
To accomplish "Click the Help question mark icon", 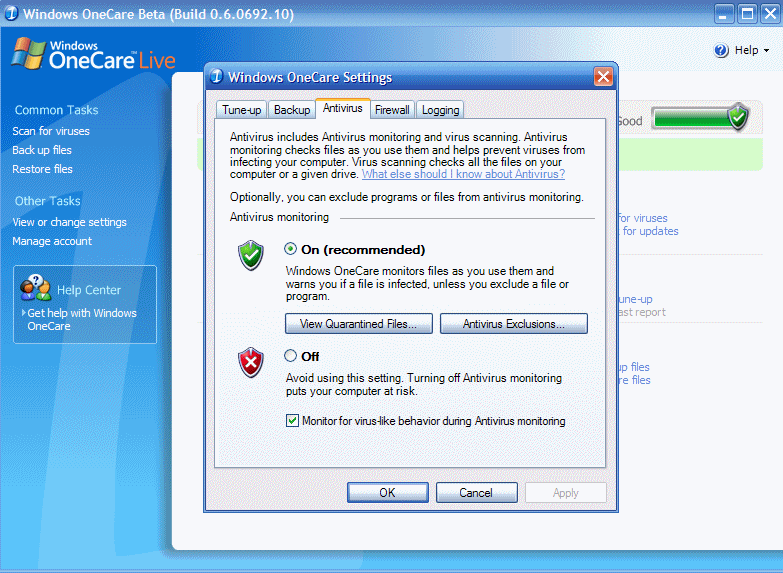I will (721, 50).
